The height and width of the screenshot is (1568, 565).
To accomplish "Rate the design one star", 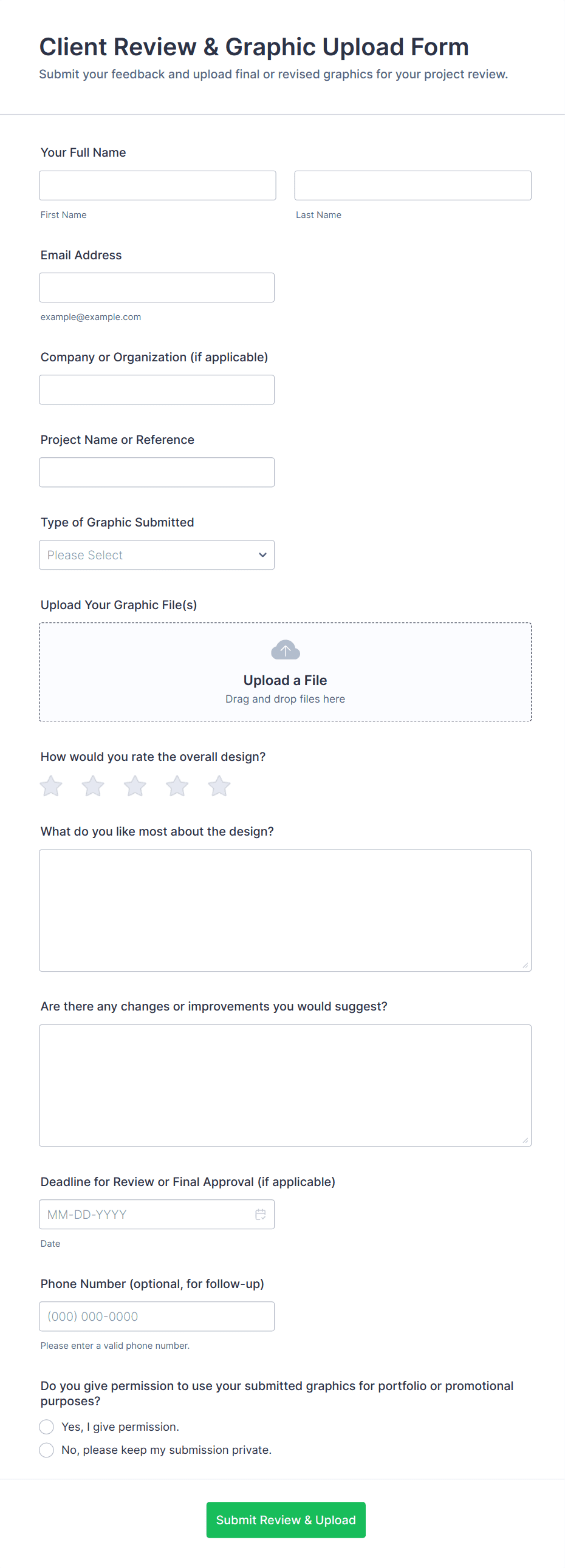I will 51,786.
